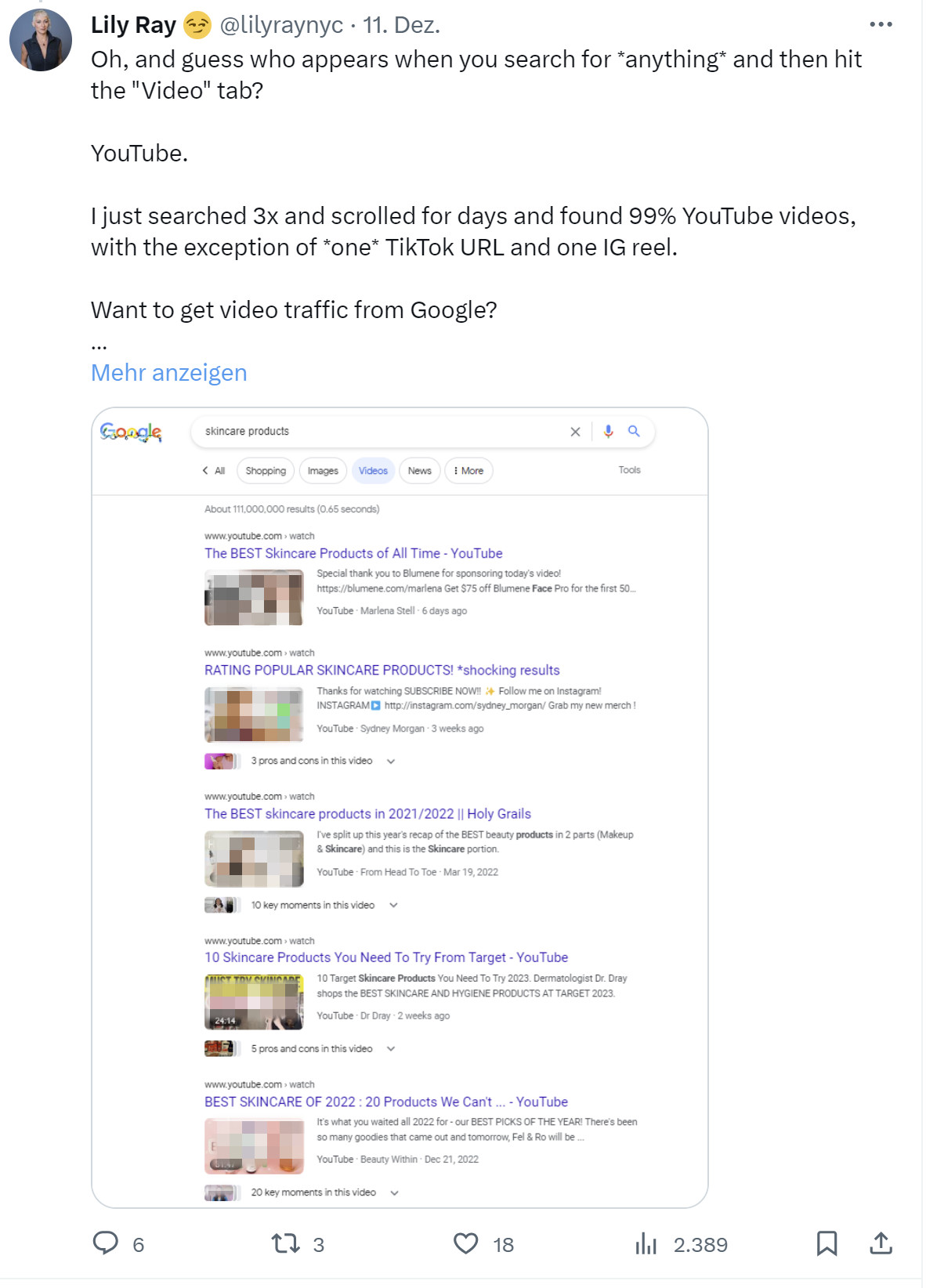Click the small preview beside 10 key moments
926x1288 pixels.
tap(222, 905)
